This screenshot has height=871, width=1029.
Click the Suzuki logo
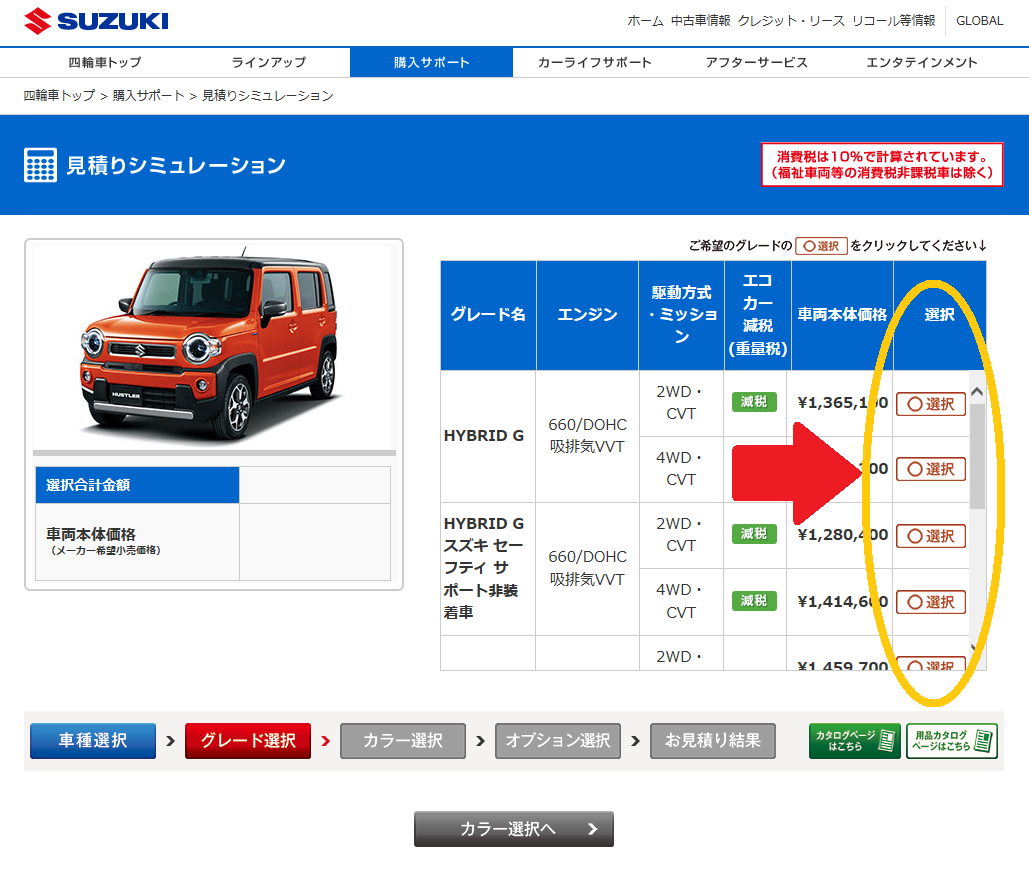(96, 21)
